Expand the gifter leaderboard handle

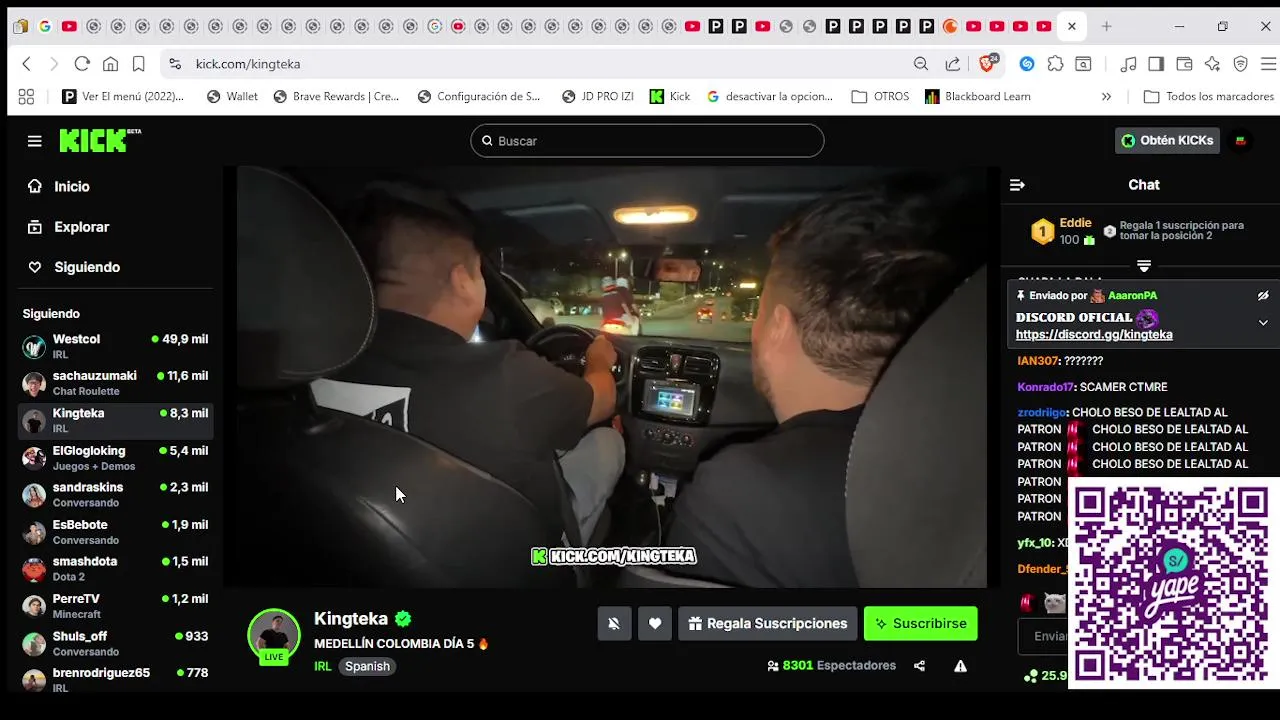pyautogui.click(x=1144, y=266)
